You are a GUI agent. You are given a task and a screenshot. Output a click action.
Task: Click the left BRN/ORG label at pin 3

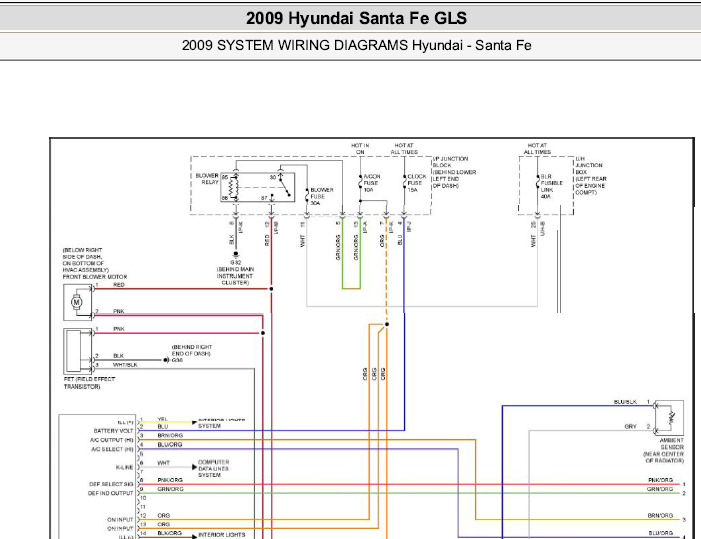170,435
